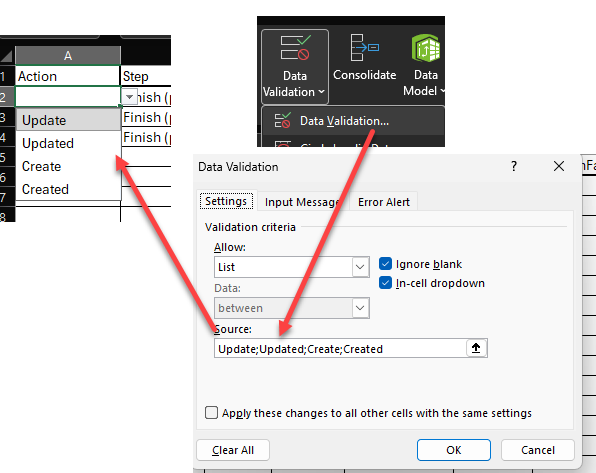Open the help question mark in dialog
Screen dimensions: 596x473
[x=514, y=166]
